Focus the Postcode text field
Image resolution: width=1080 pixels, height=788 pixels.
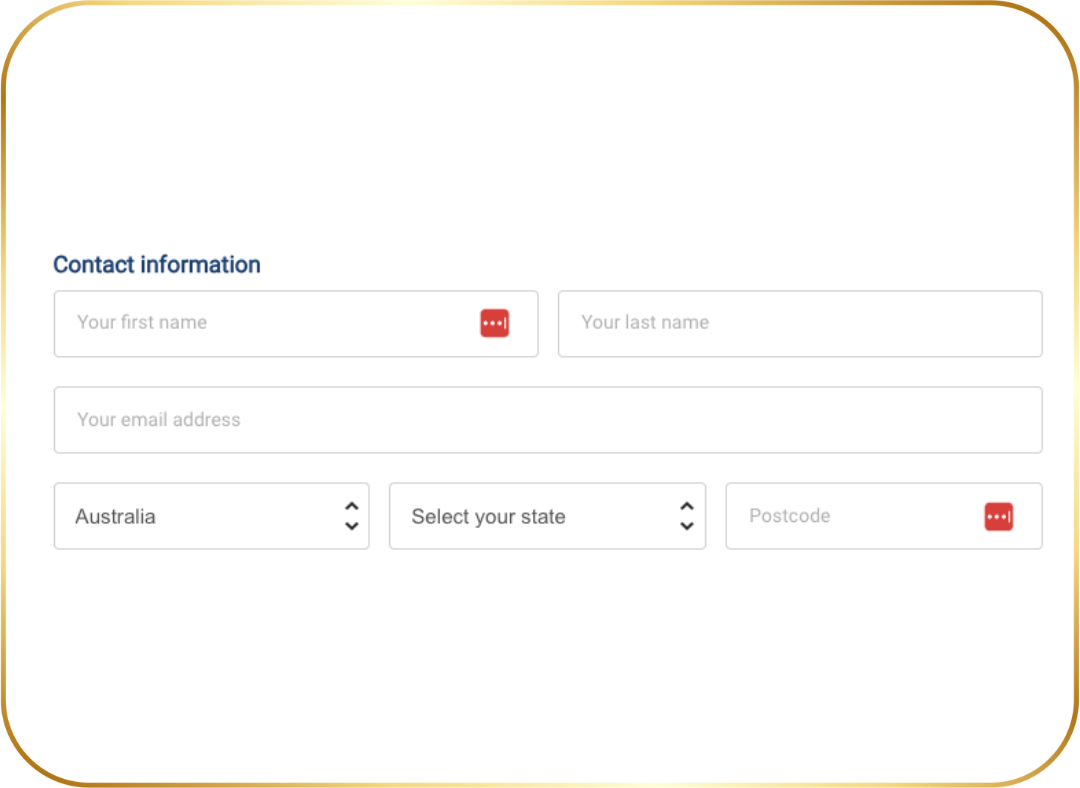[x=860, y=516]
